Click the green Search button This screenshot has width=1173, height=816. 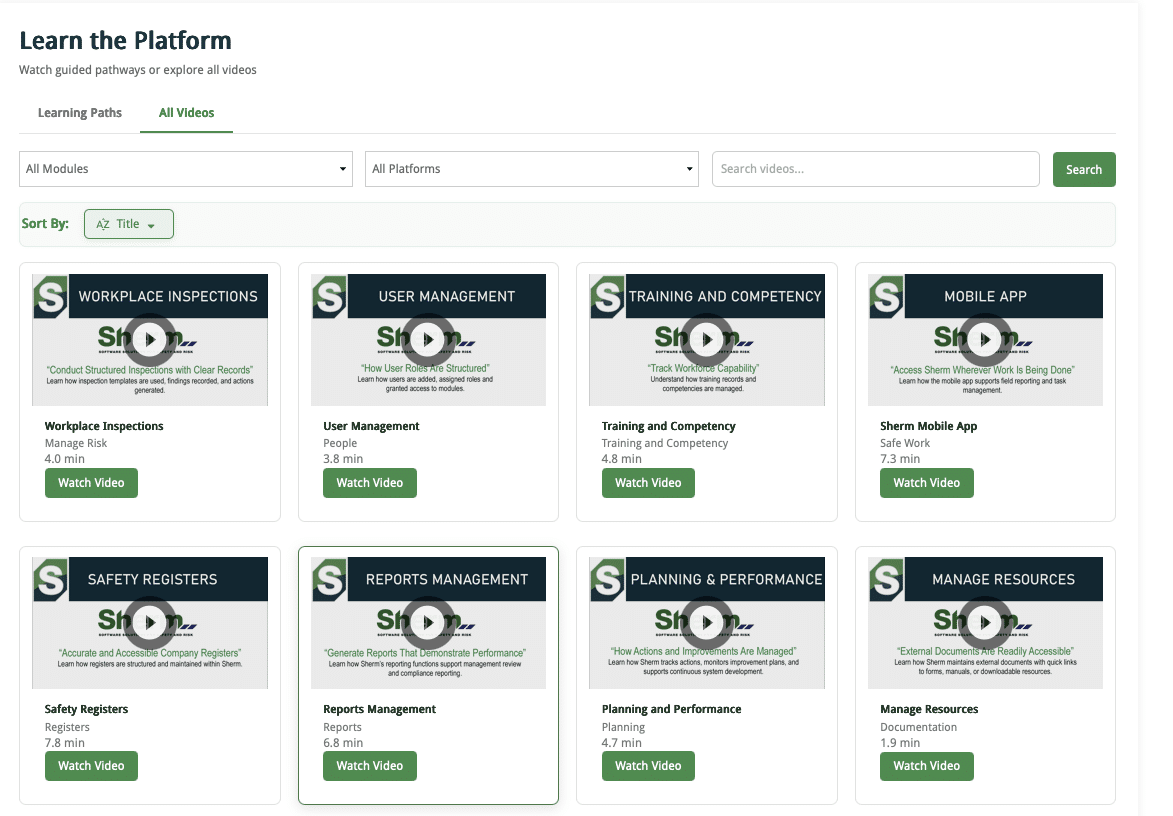1084,170
